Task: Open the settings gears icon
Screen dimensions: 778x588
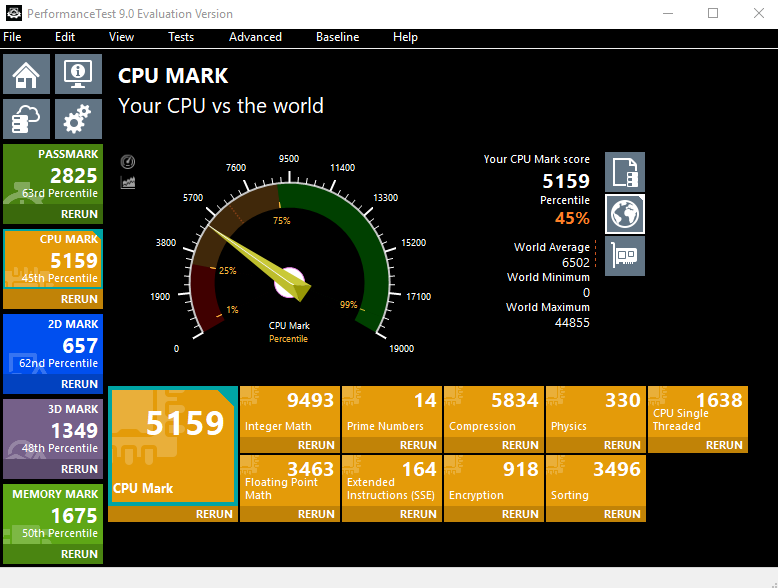Action: [x=78, y=119]
